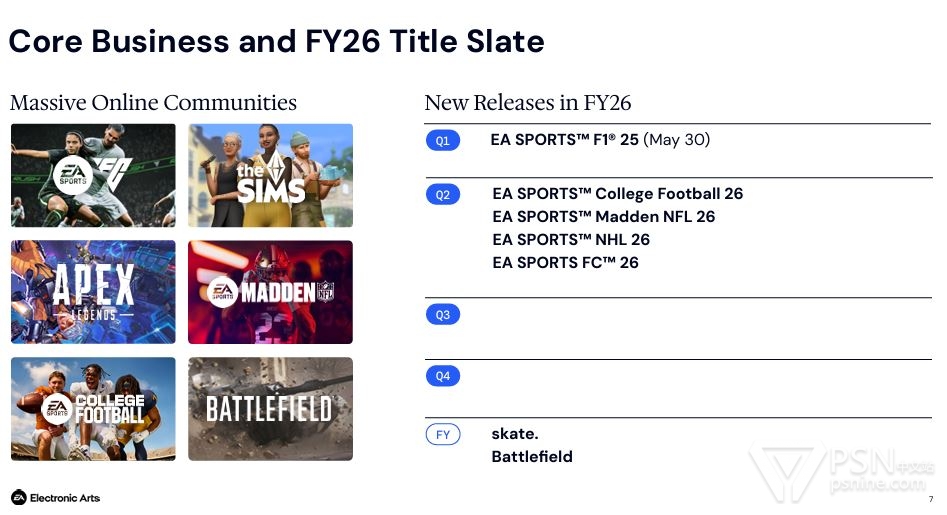This screenshot has width=947, height=515.
Task: Click the skate. title entry
Action: pos(515,434)
